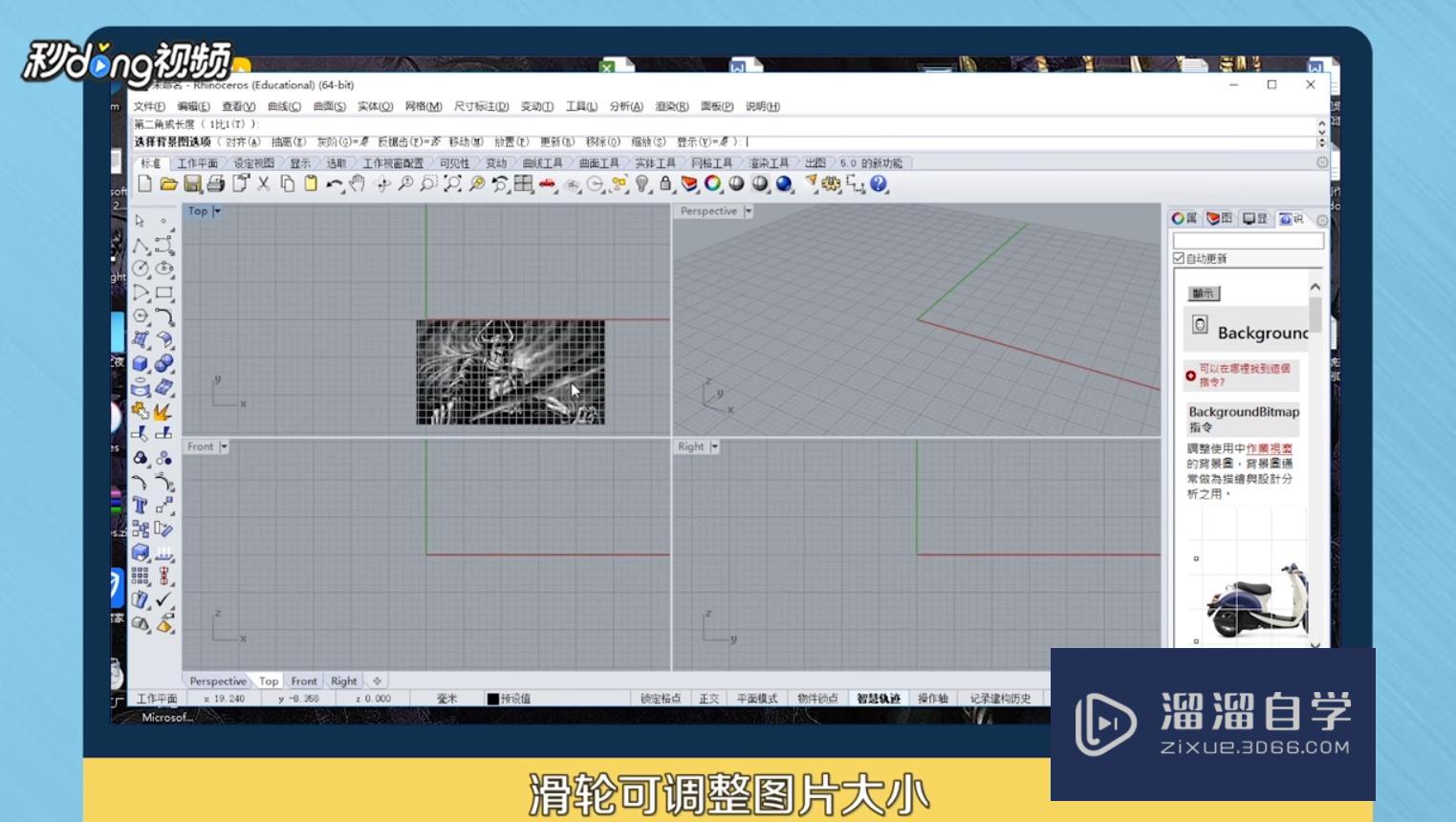The image size is (1456, 822).
Task: Click the red car shade icon
Action: (547, 184)
